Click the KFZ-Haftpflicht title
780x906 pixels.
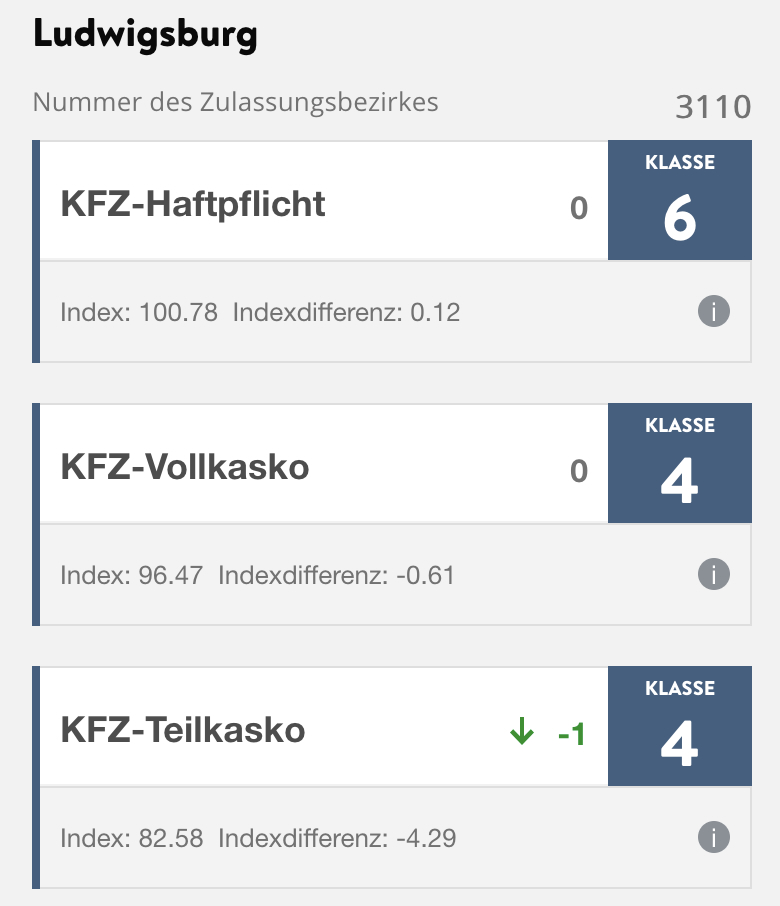193,204
